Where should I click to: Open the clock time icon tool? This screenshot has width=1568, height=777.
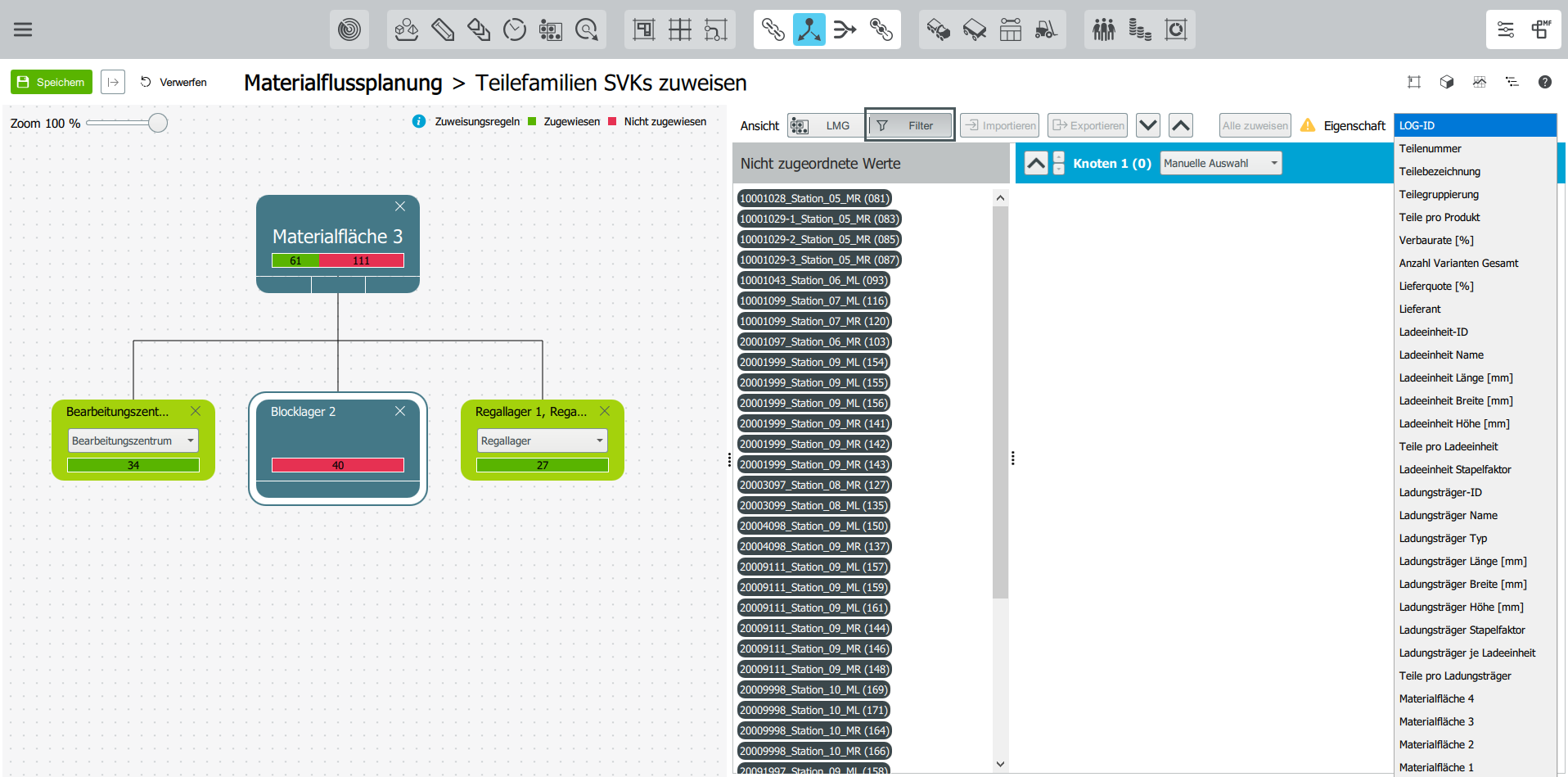point(515,30)
